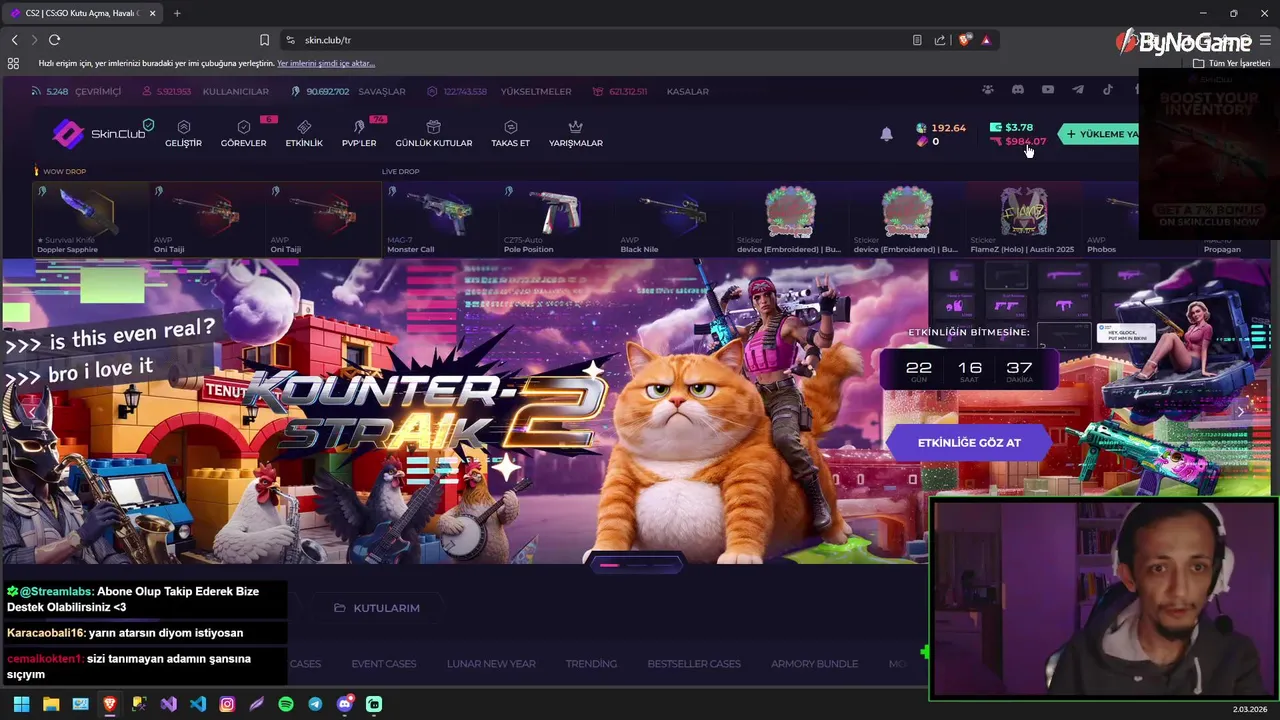Open the notifications bell
1280x720 pixels.
886,134
